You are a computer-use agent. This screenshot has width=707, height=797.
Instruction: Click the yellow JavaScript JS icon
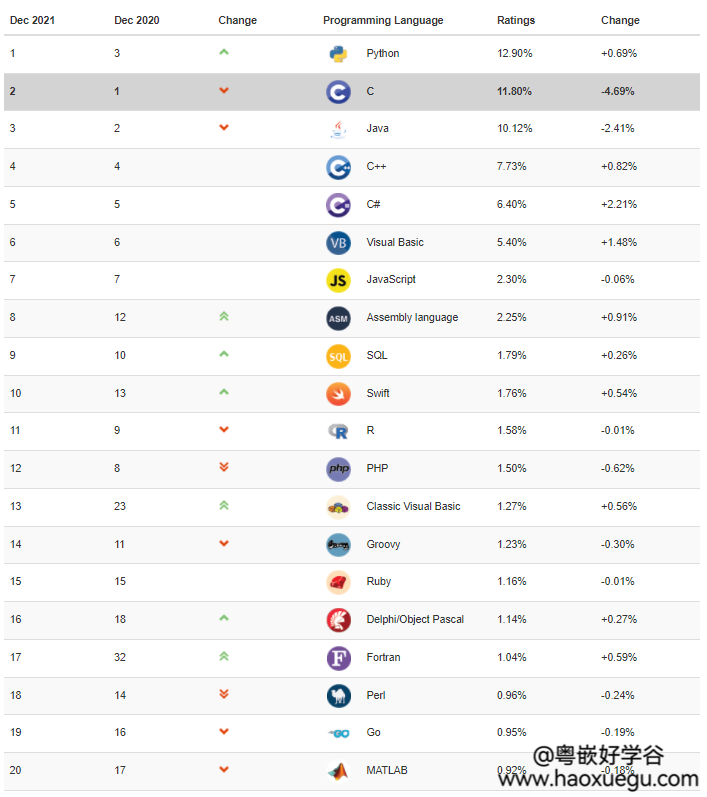(x=338, y=280)
